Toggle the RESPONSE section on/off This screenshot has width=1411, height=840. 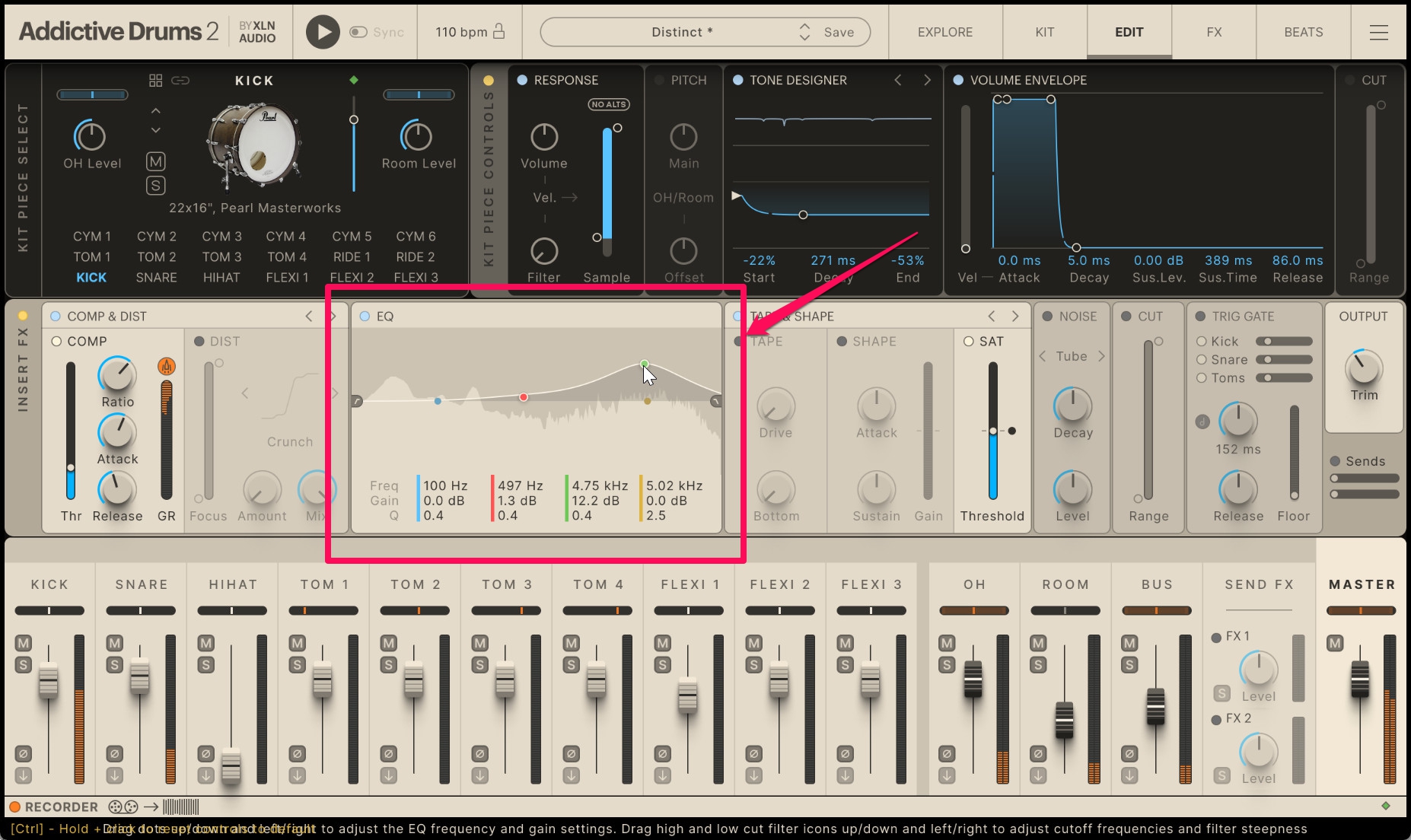(522, 80)
